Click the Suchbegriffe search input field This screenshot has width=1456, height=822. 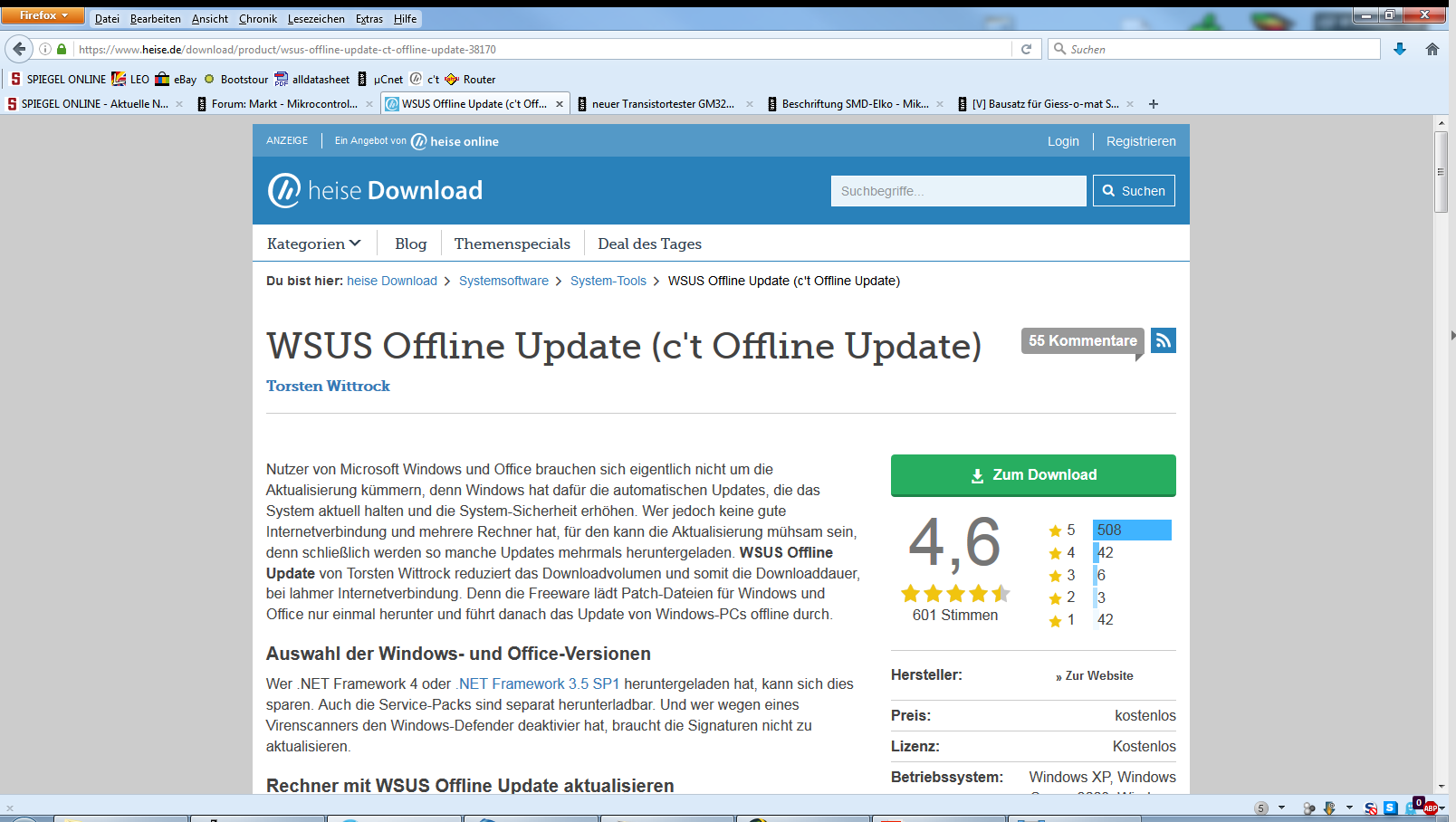(x=958, y=191)
